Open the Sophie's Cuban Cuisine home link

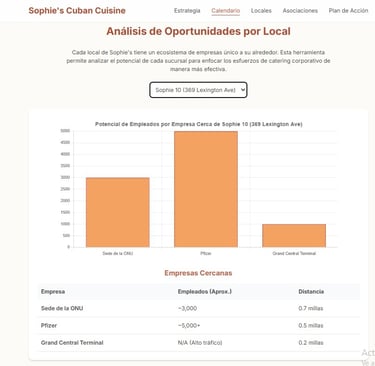pos(77,11)
